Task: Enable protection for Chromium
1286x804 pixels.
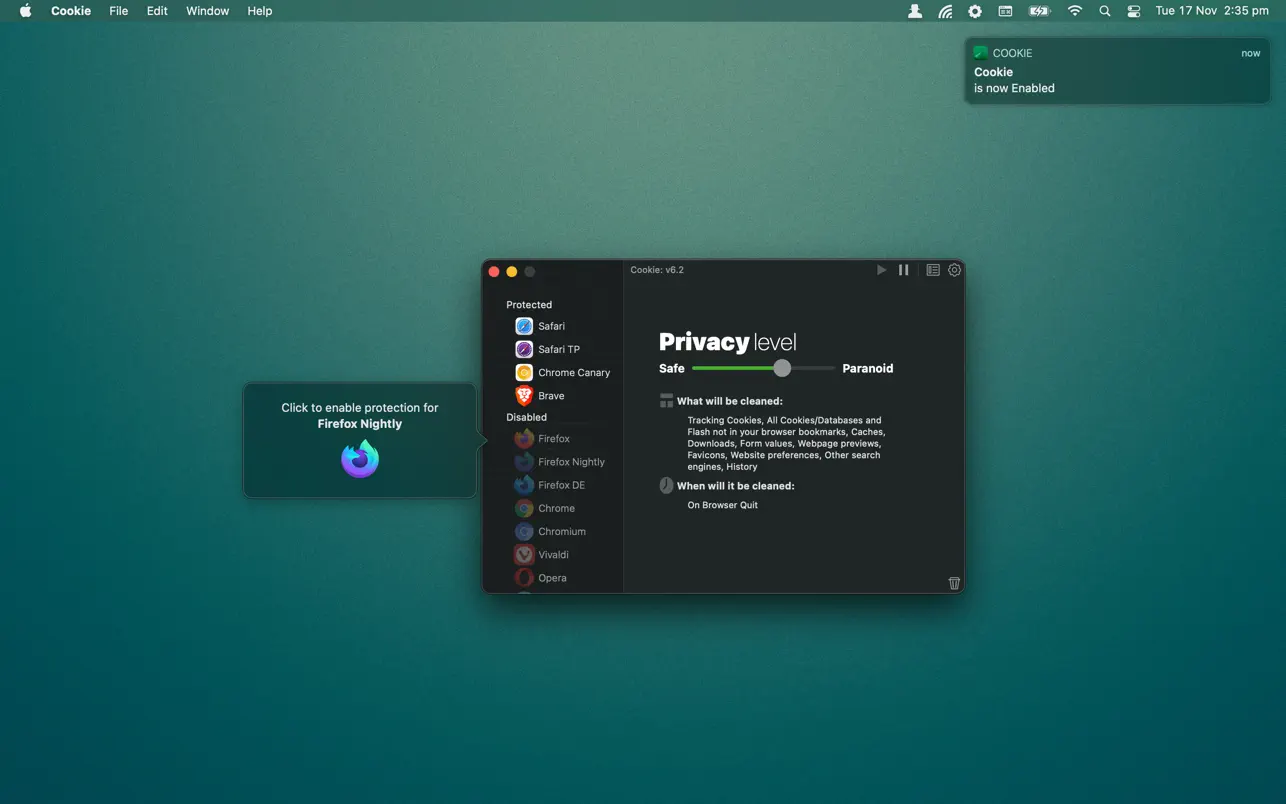Action: pyautogui.click(x=561, y=532)
